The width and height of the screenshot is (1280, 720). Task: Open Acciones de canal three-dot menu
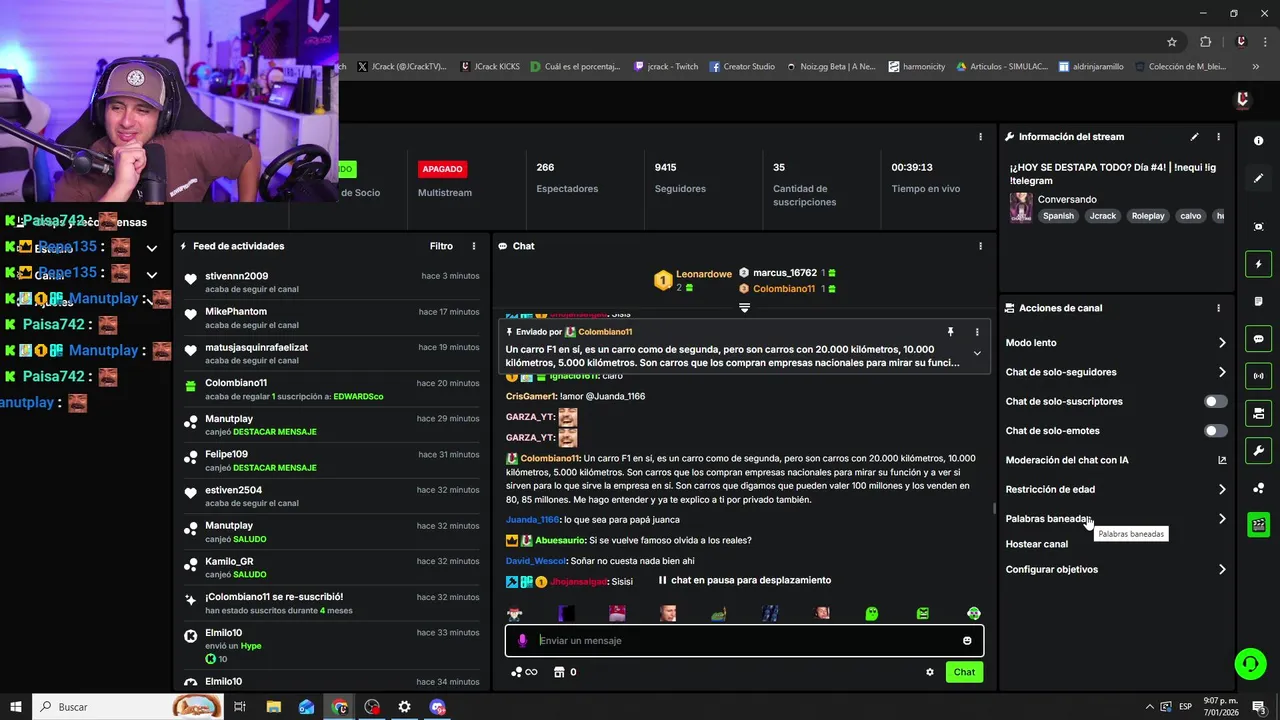(x=1218, y=308)
